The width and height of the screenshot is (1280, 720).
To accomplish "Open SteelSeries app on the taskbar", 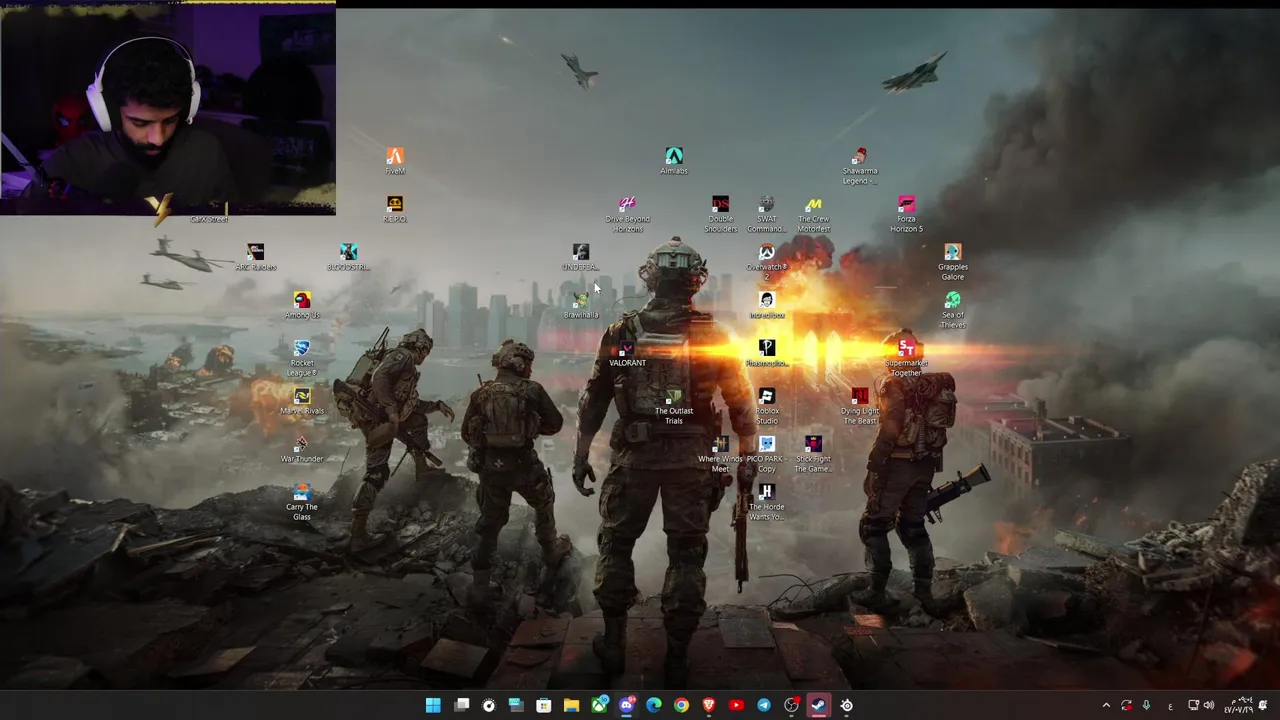I will 846,705.
